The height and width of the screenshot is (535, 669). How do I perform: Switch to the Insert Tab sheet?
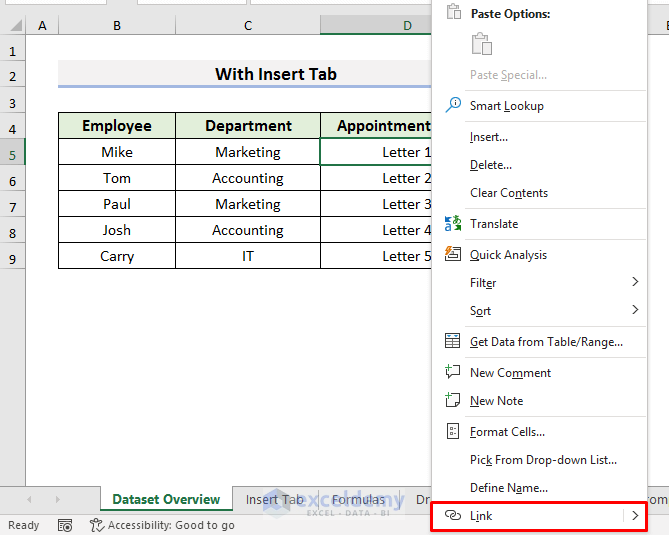(275, 499)
